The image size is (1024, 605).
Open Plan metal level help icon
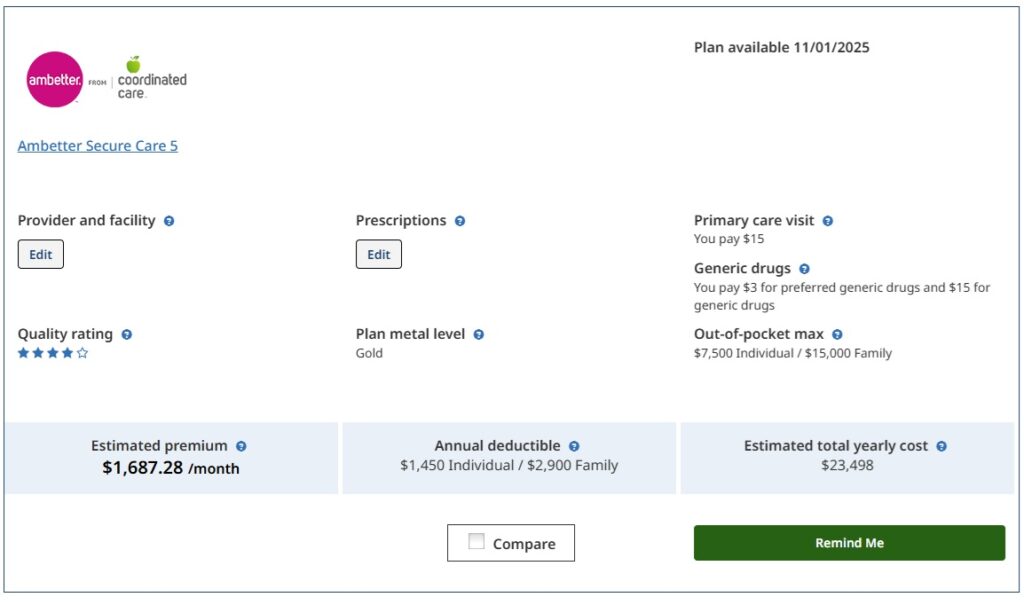[479, 335]
